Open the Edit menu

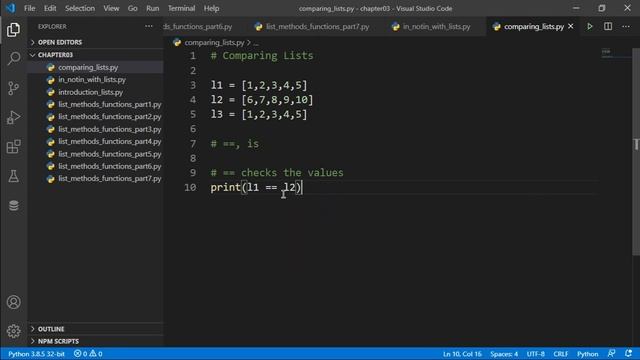click(50, 8)
